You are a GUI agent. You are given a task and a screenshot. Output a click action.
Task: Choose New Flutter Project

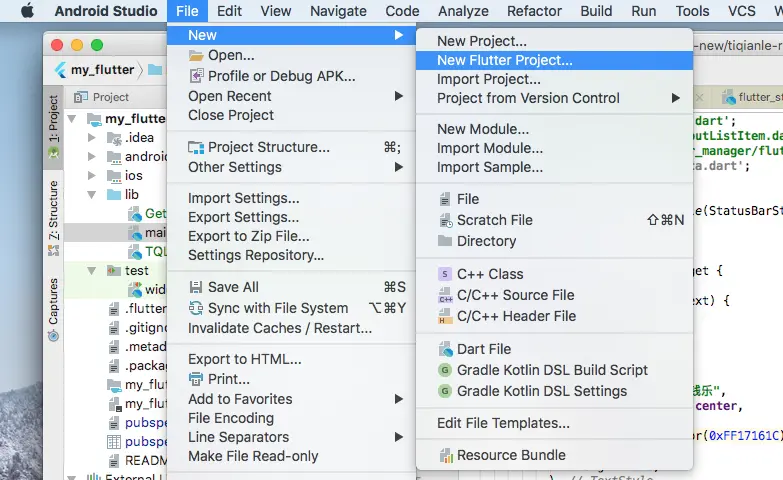coord(505,60)
